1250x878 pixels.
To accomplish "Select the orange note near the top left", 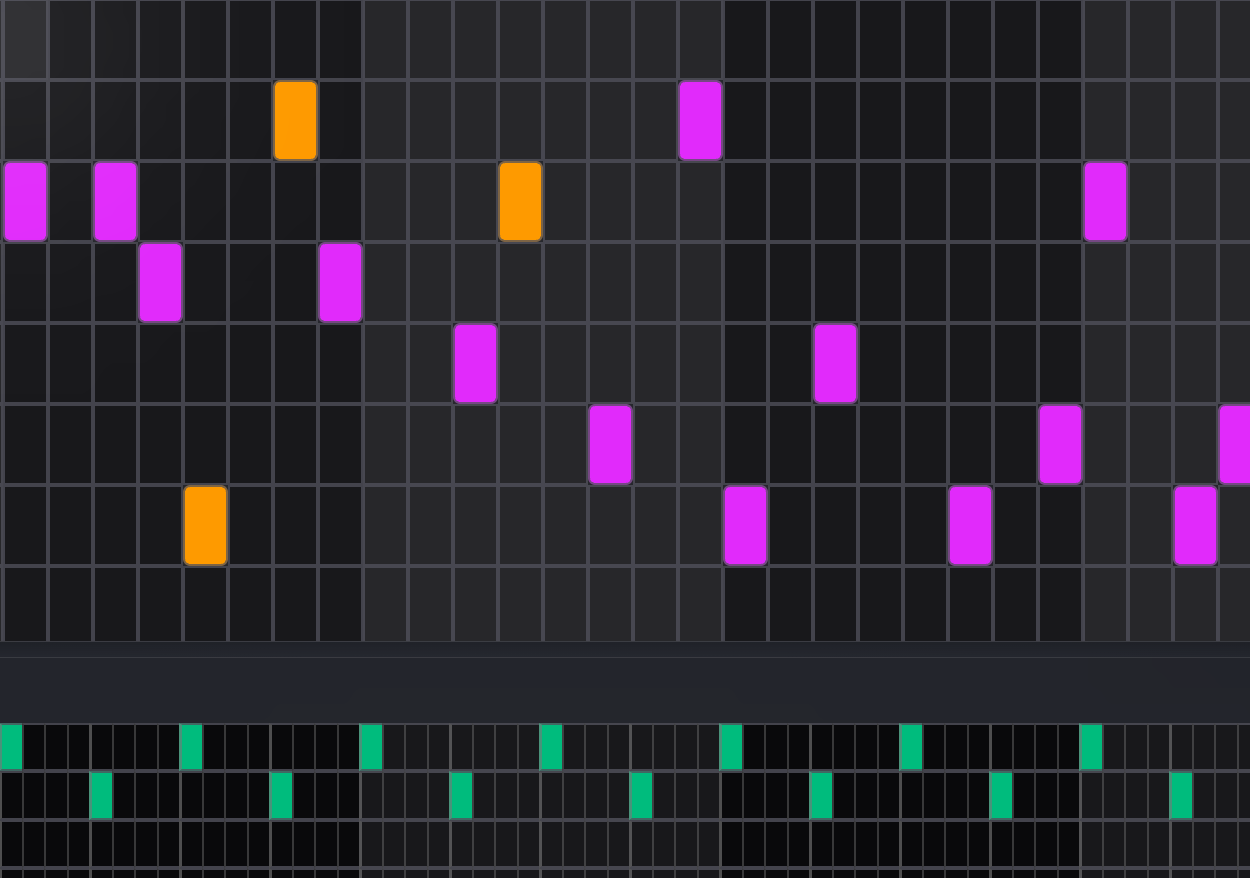I will [x=294, y=118].
